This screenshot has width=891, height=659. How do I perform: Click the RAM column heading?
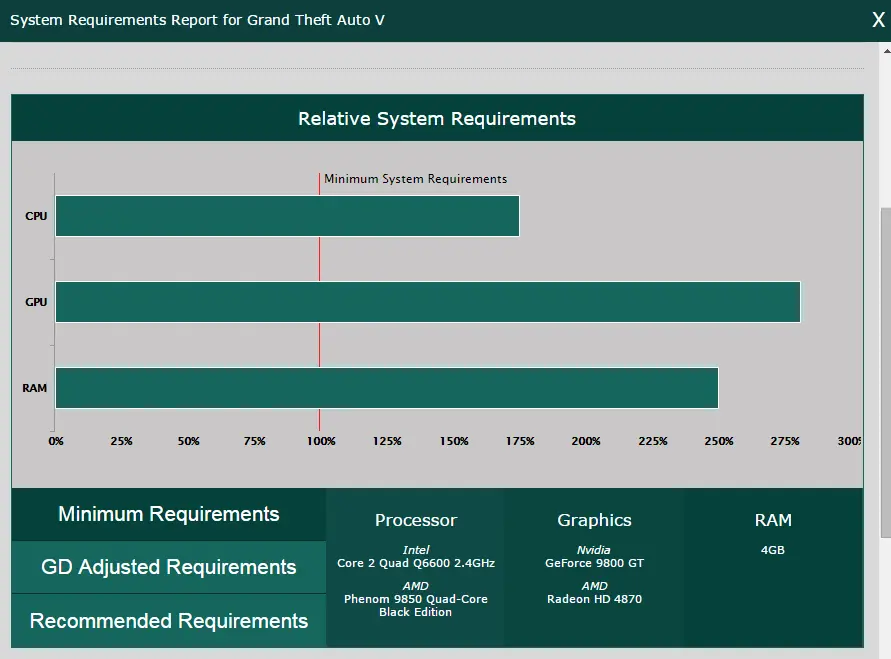773,520
